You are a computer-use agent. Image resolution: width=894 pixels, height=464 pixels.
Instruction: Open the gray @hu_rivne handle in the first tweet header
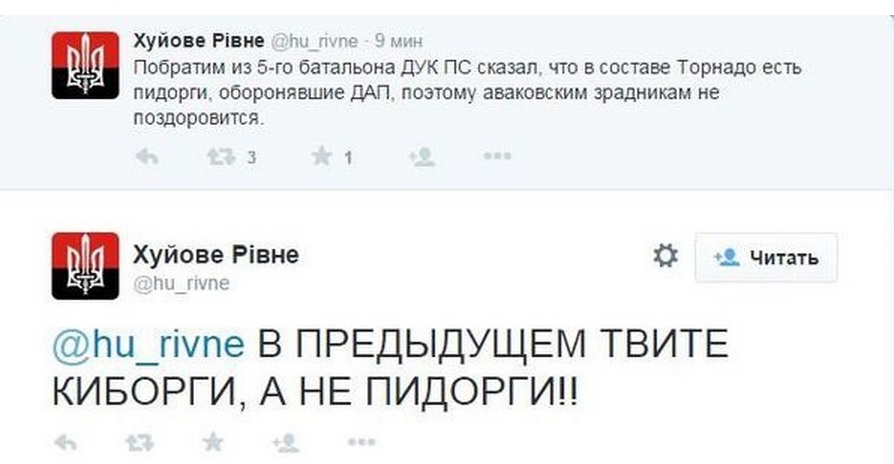[316, 41]
